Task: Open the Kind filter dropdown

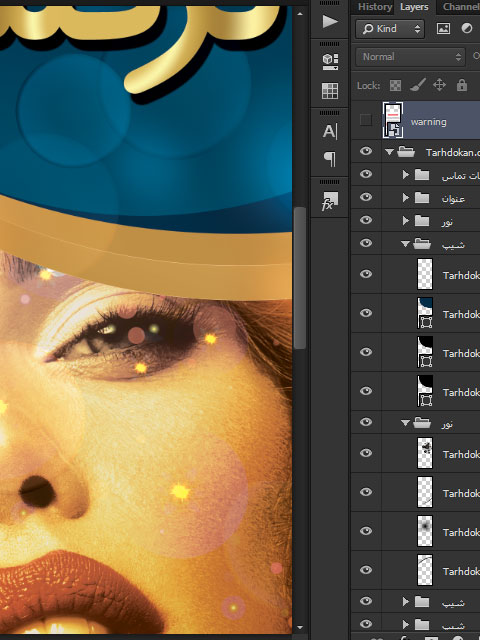Action: (390, 29)
